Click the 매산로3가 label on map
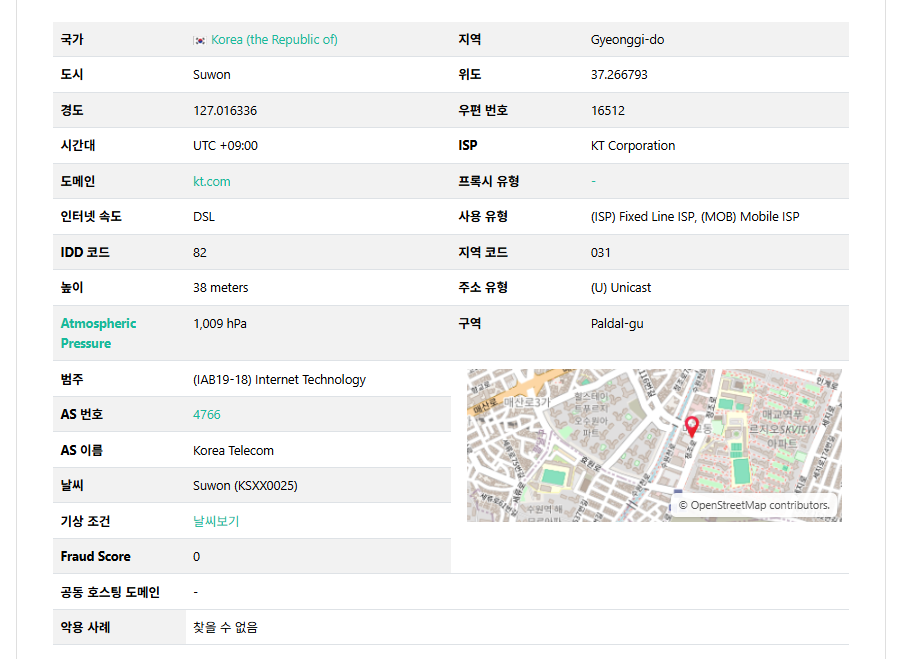 pos(527,401)
